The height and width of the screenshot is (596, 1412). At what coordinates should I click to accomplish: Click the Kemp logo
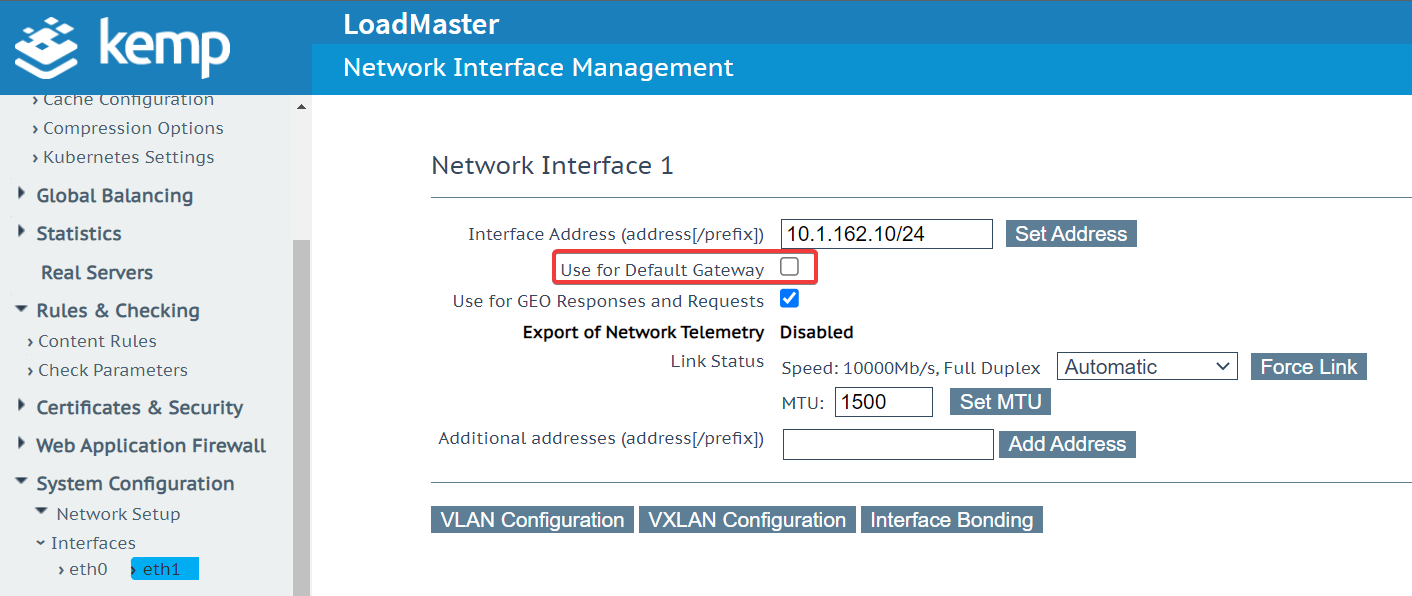pyautogui.click(x=122, y=47)
